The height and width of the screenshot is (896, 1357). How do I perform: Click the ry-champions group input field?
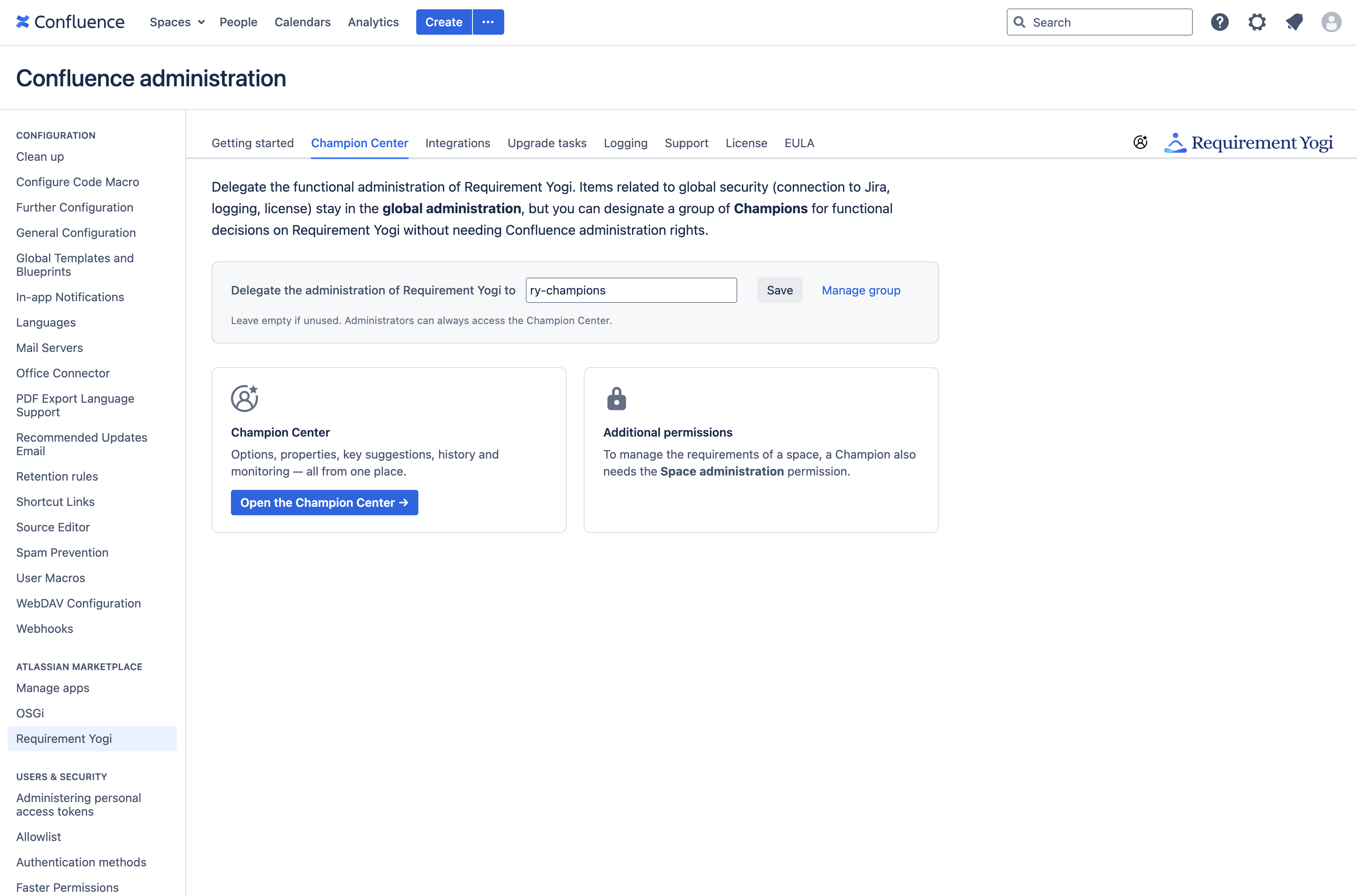[631, 290]
